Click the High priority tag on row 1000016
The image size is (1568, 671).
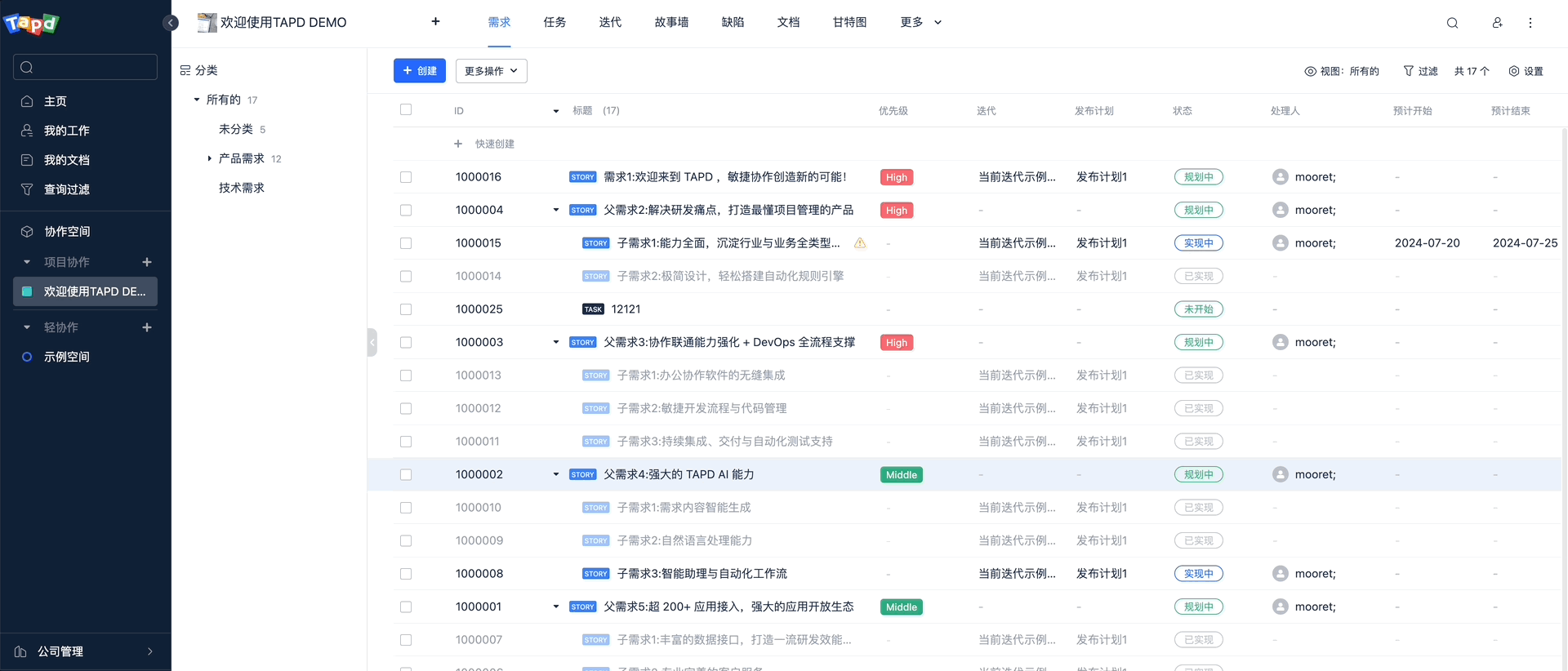[897, 177]
